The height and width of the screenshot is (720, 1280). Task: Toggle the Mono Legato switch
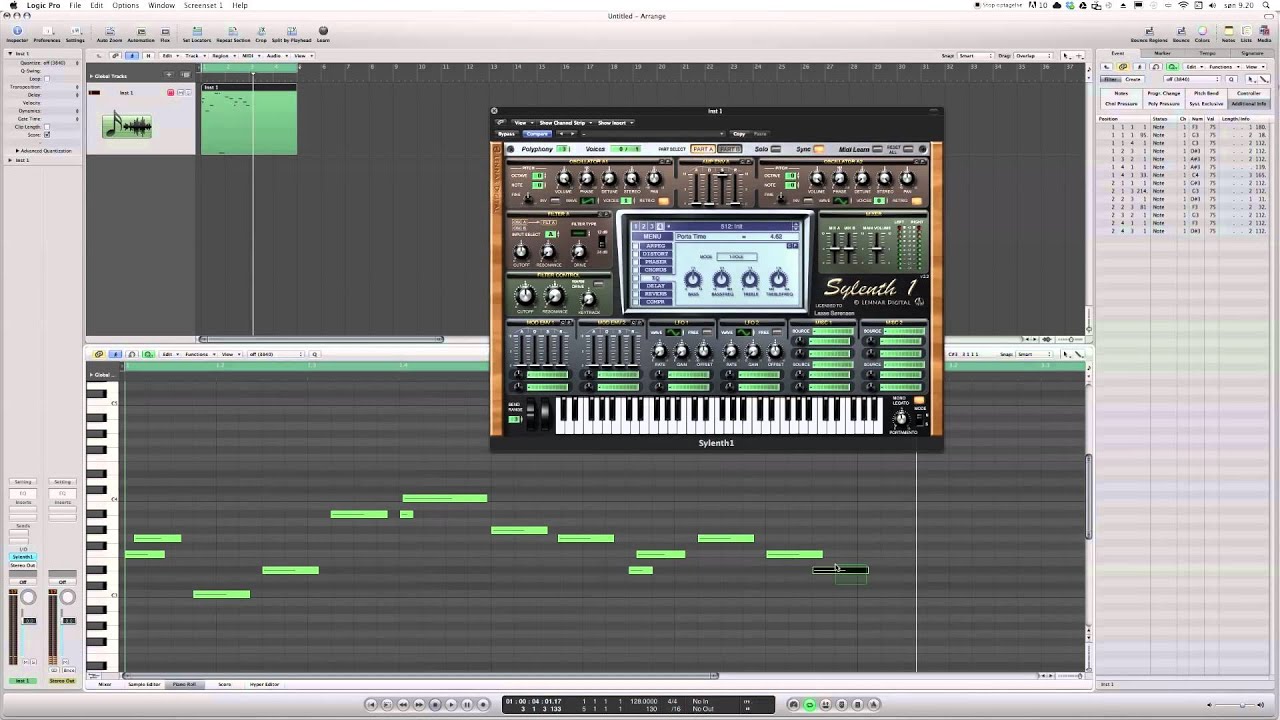click(x=919, y=401)
